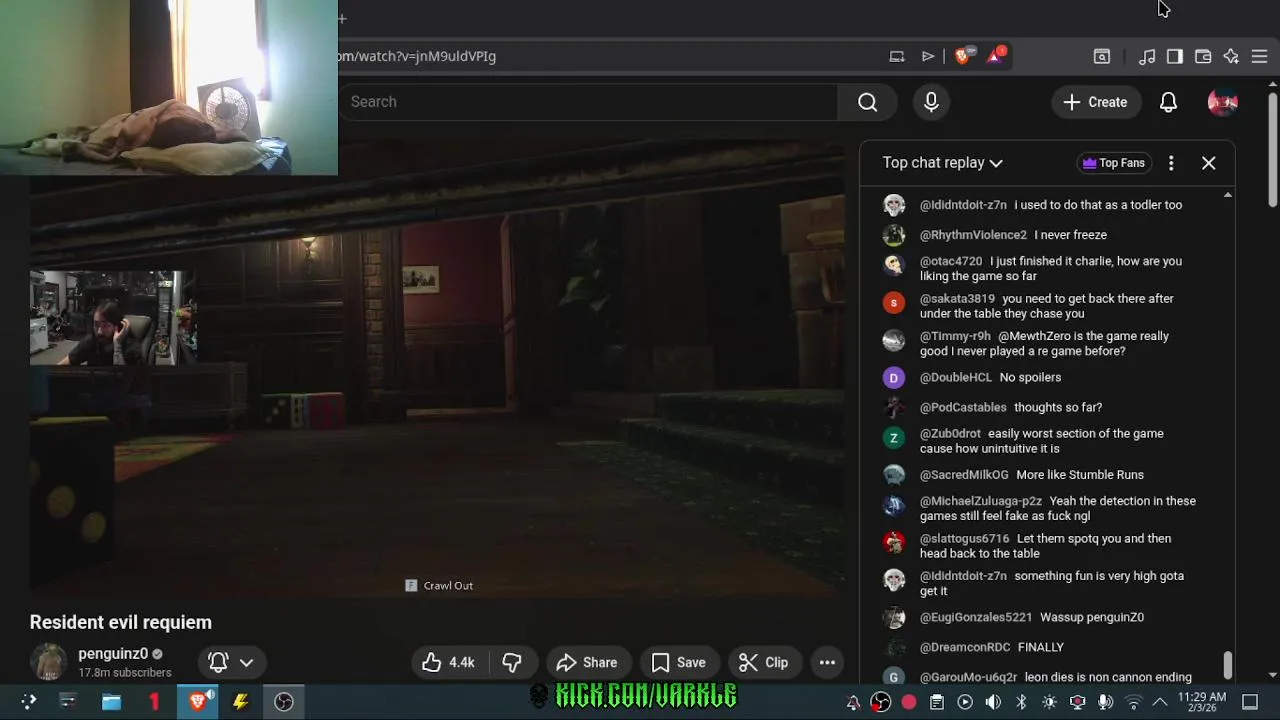Toggle the Brave sidebar panel

click(1175, 57)
